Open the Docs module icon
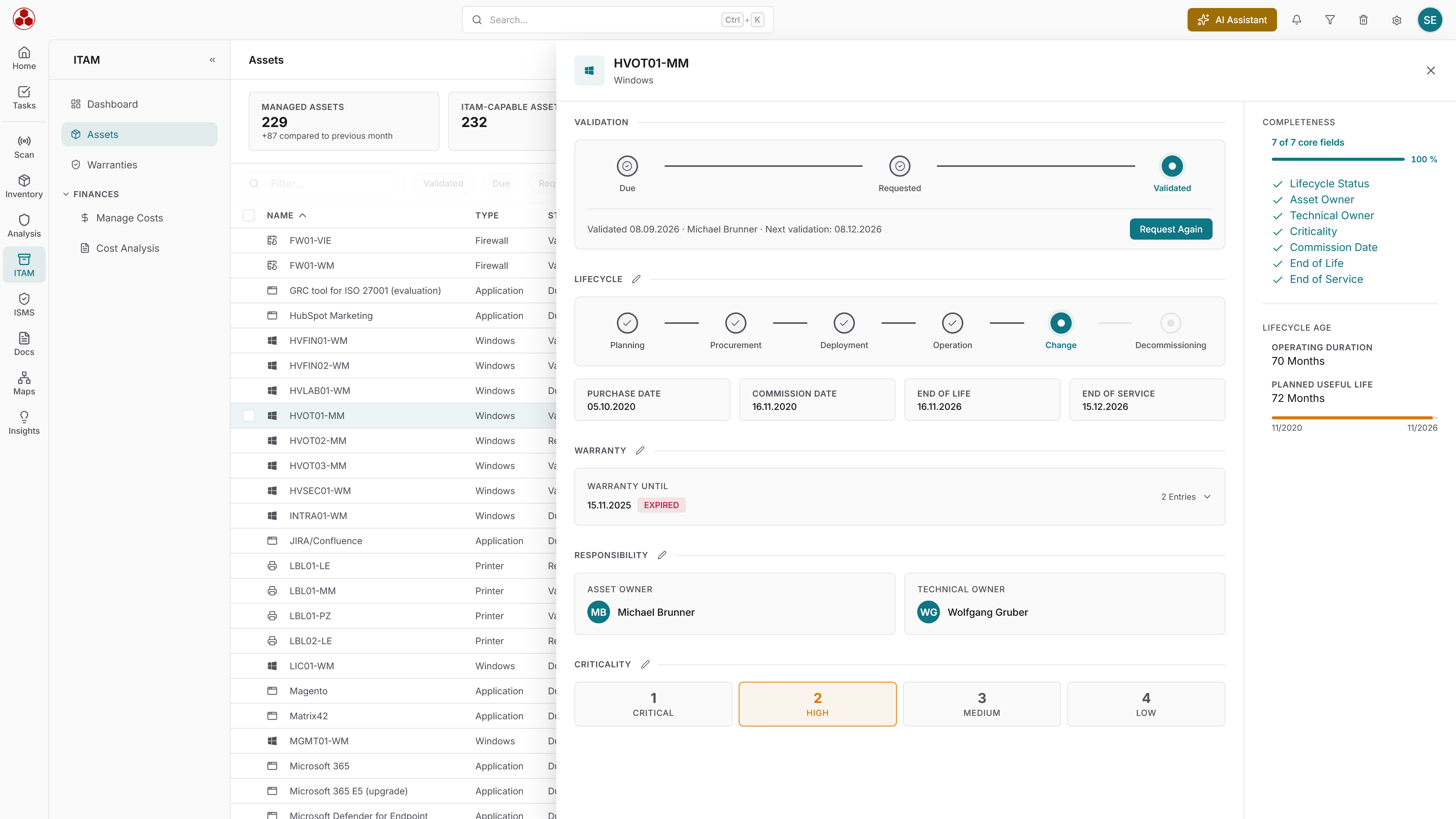The width and height of the screenshot is (1456, 819). pos(24,344)
